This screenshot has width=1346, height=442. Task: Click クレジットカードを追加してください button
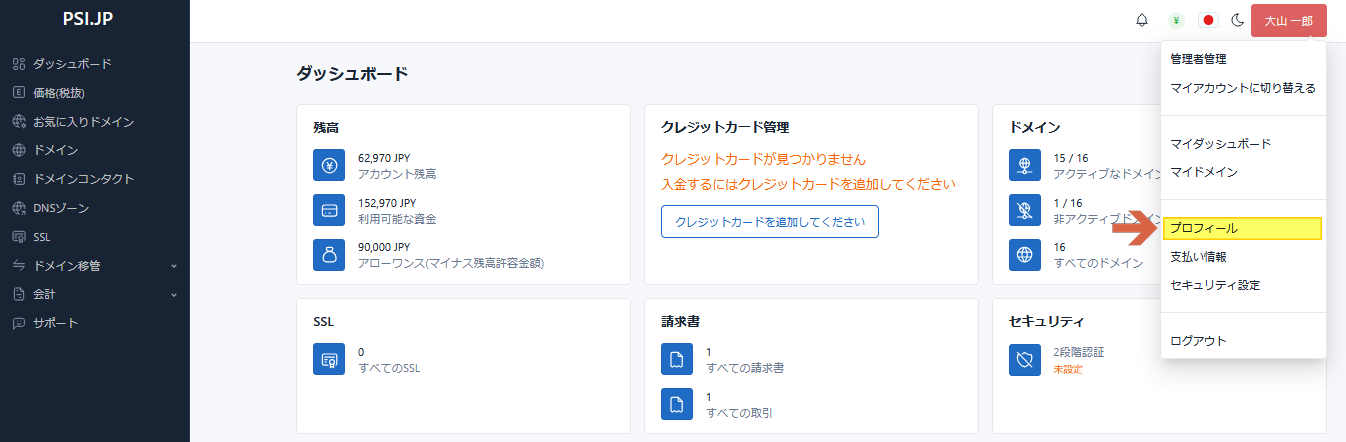769,222
